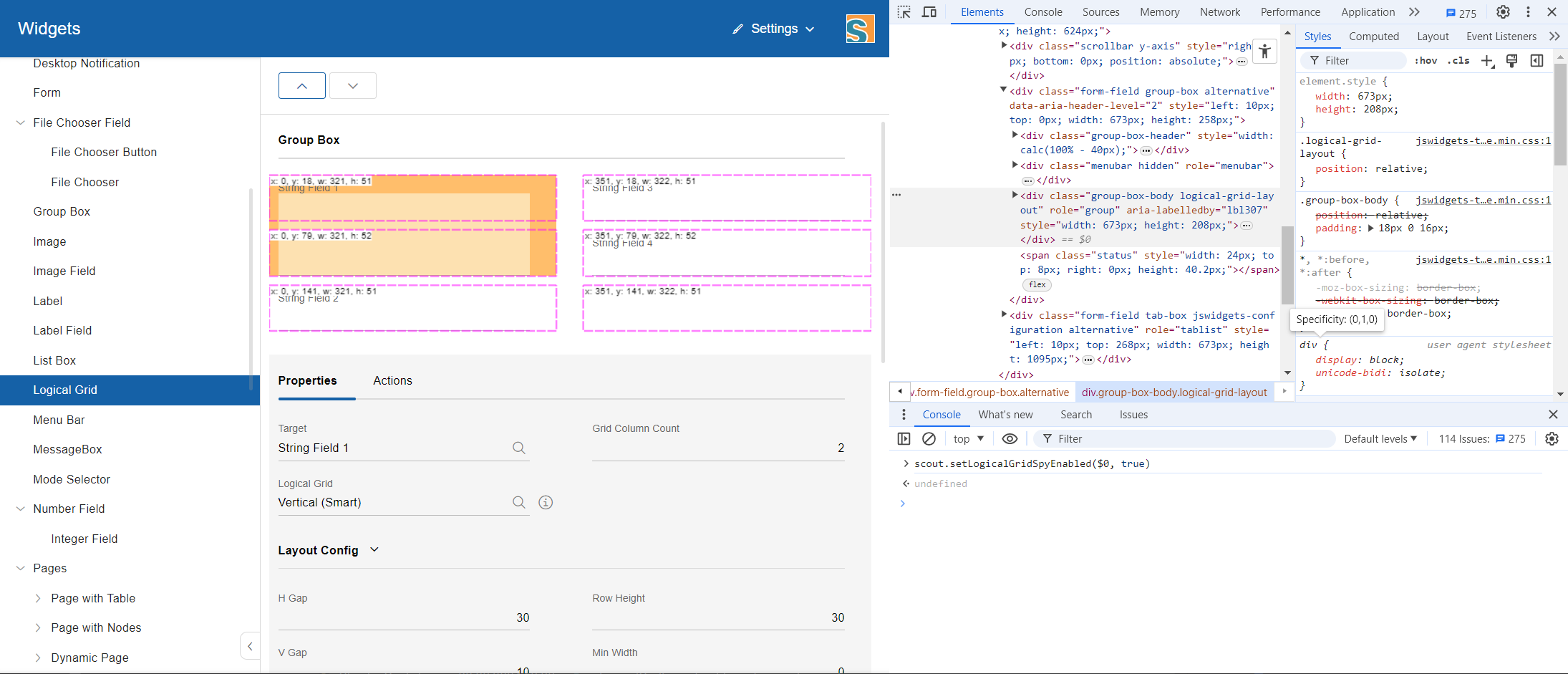Click the Grid Column Count field
This screenshot has width=1568, height=674.
(717, 448)
